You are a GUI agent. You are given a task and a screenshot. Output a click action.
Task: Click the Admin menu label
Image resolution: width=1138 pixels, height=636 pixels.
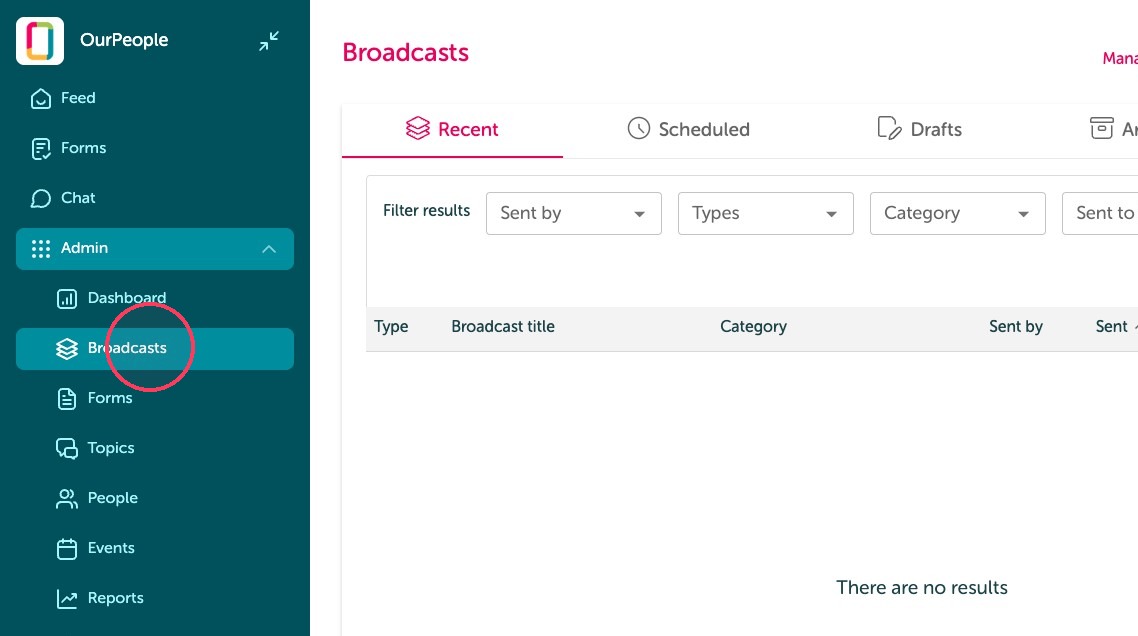pyautogui.click(x=84, y=248)
